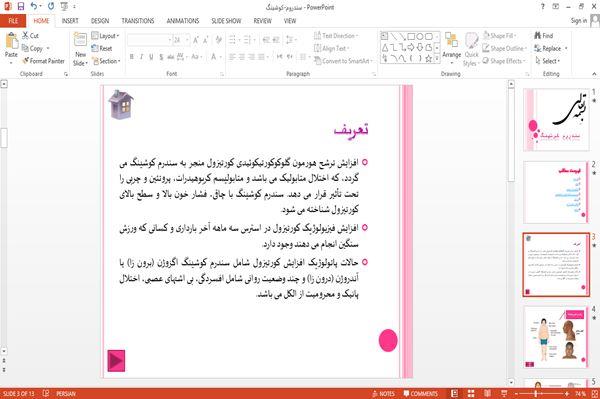This screenshot has height=399, width=600.
Task: Click Sign in link
Action: [x=579, y=21]
